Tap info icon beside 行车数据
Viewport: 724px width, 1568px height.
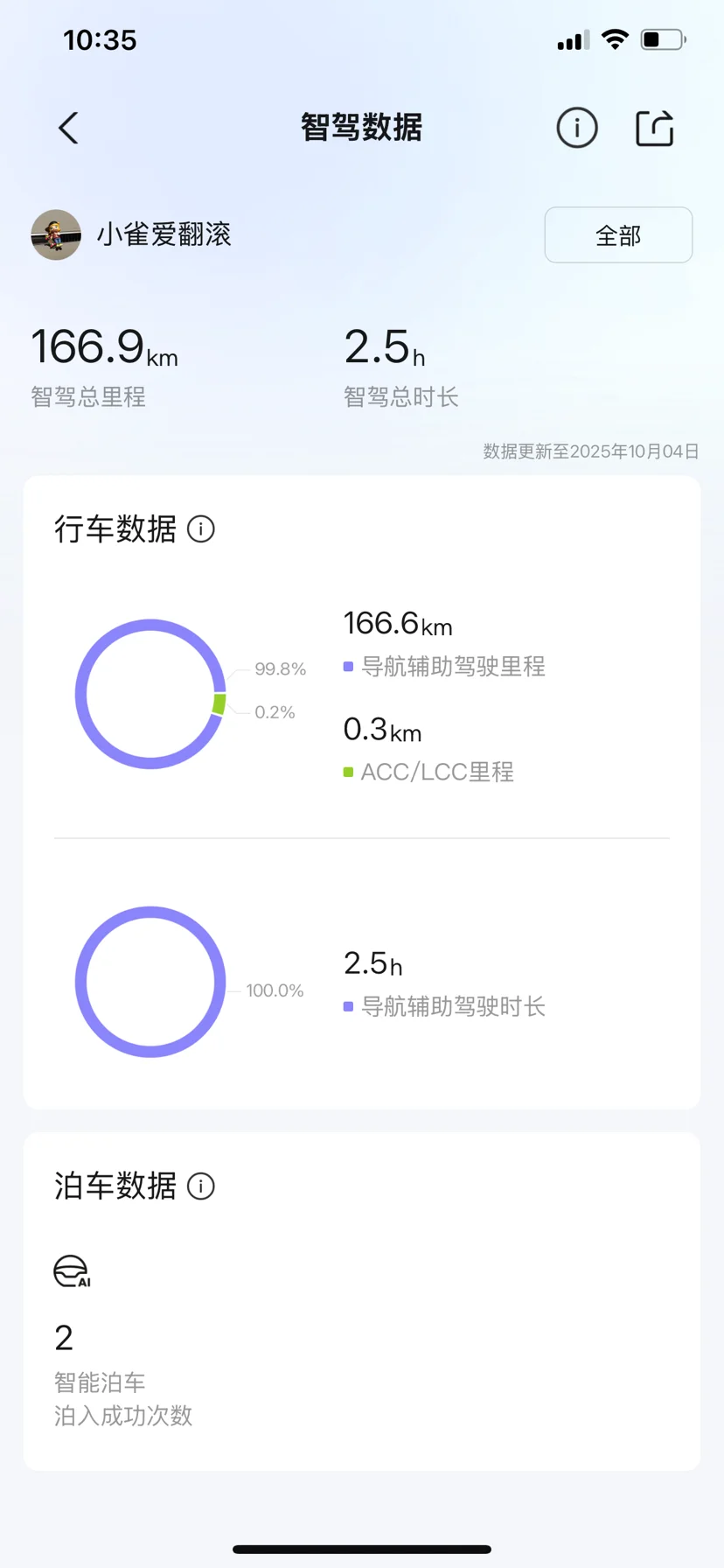coord(201,529)
